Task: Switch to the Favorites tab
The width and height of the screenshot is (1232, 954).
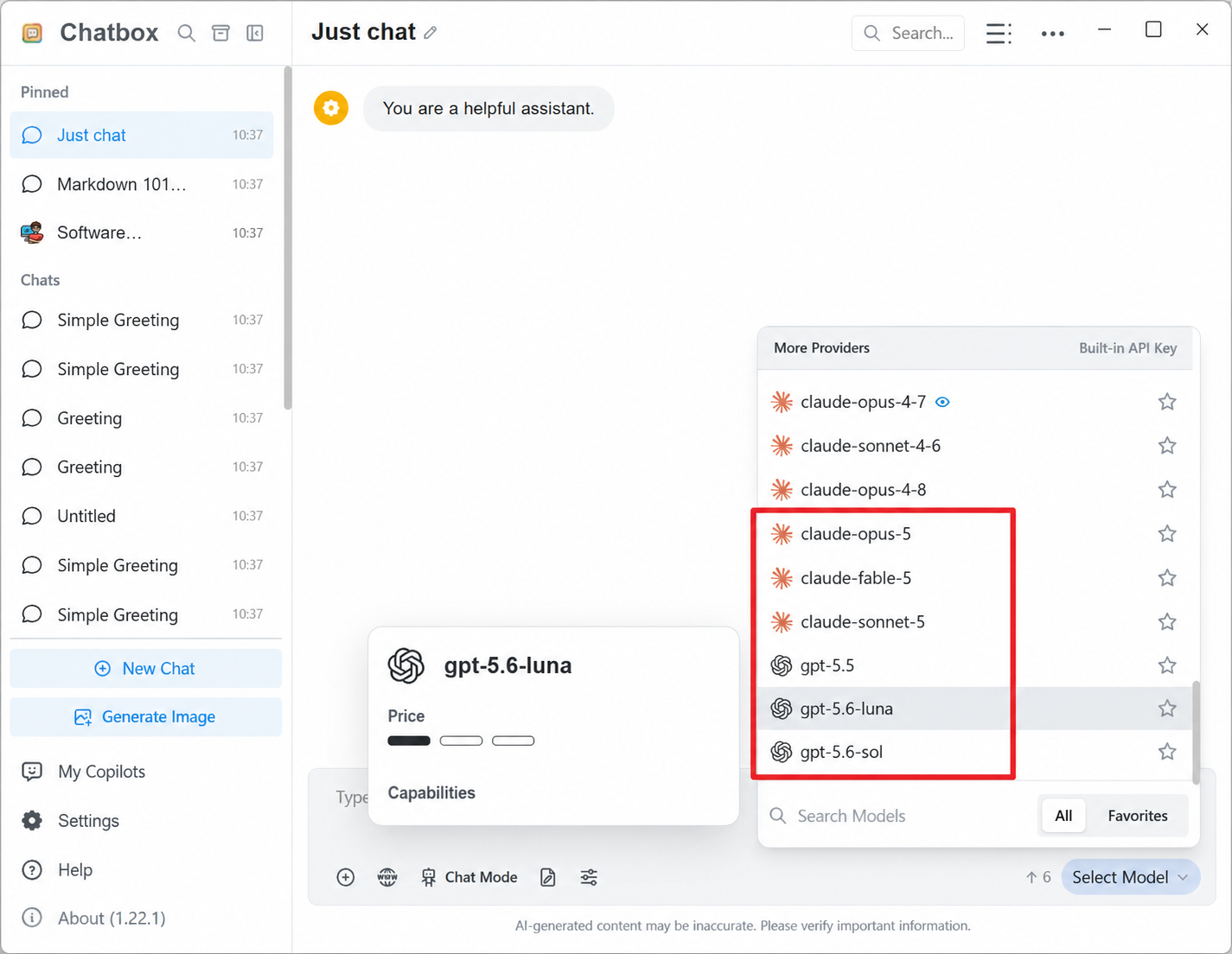Action: [x=1138, y=816]
